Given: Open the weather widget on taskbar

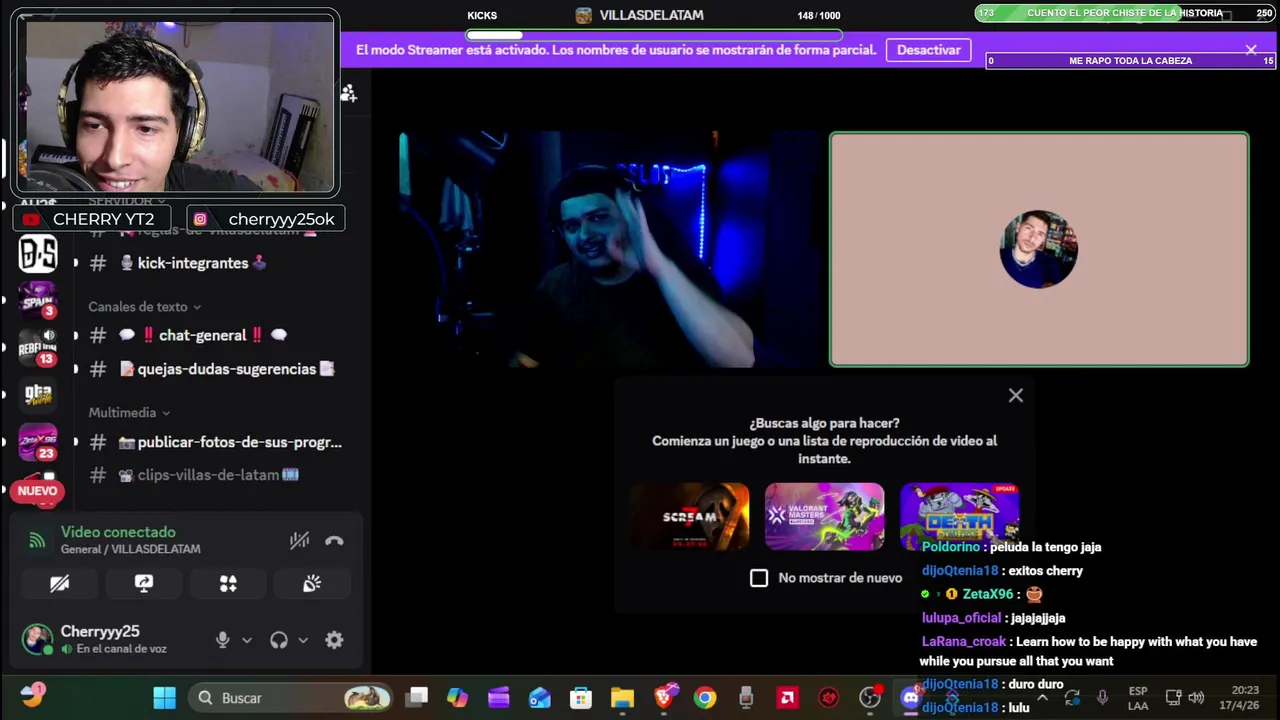Looking at the screenshot, I should (33, 696).
